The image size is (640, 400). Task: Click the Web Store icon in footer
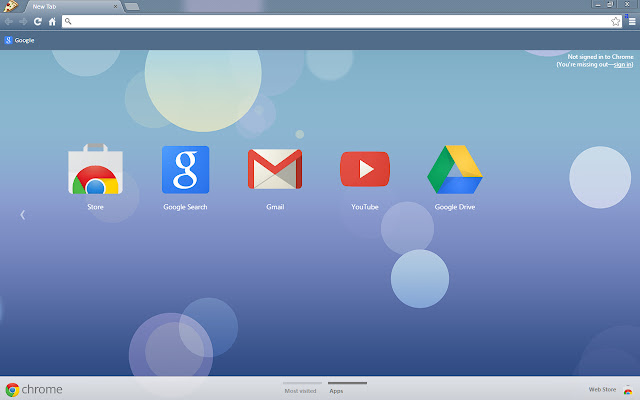point(628,391)
